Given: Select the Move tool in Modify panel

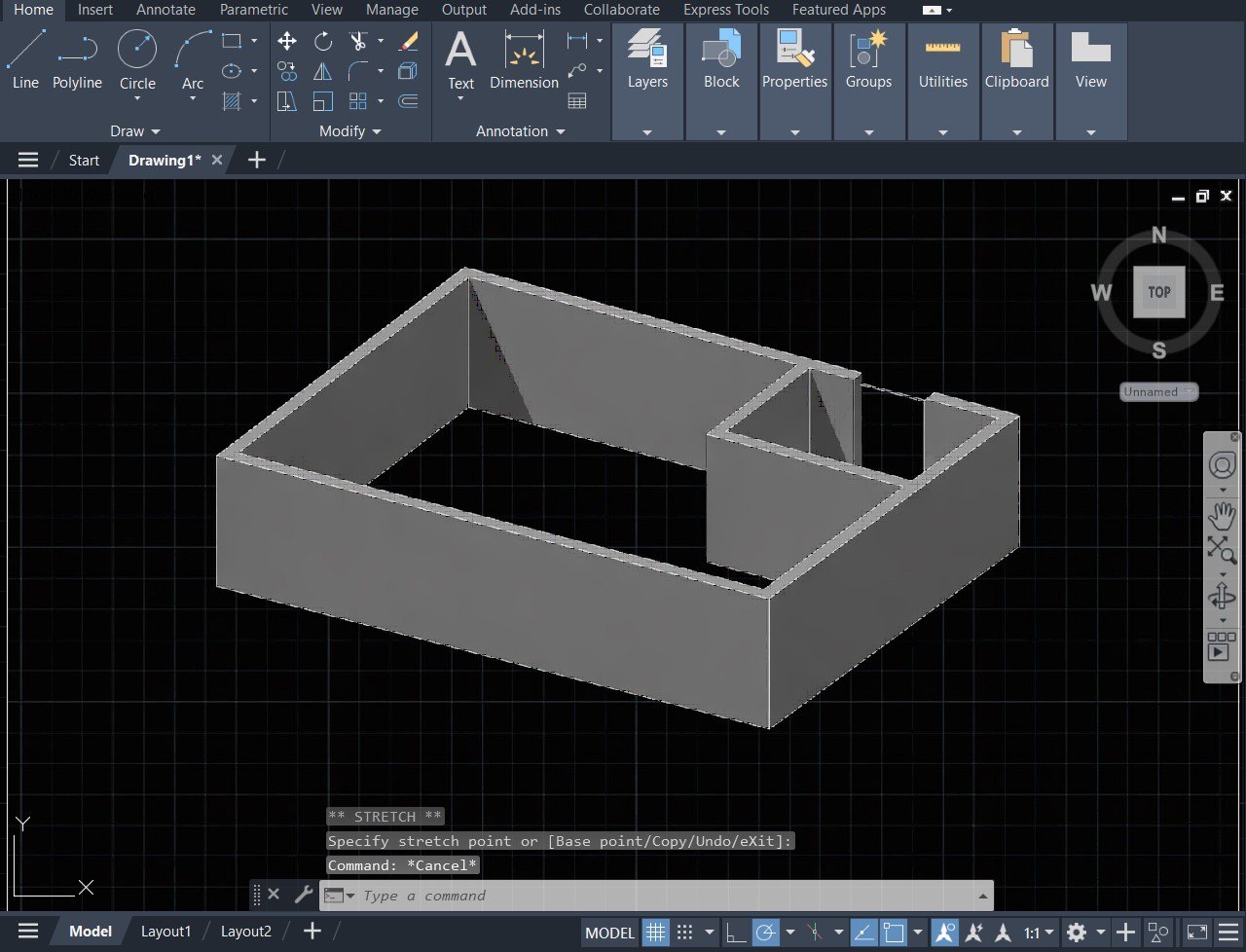Looking at the screenshot, I should coord(286,41).
